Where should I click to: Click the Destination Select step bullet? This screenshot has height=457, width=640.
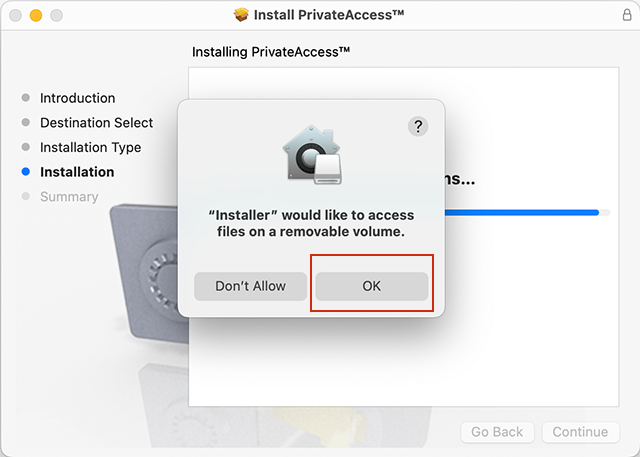(26, 122)
